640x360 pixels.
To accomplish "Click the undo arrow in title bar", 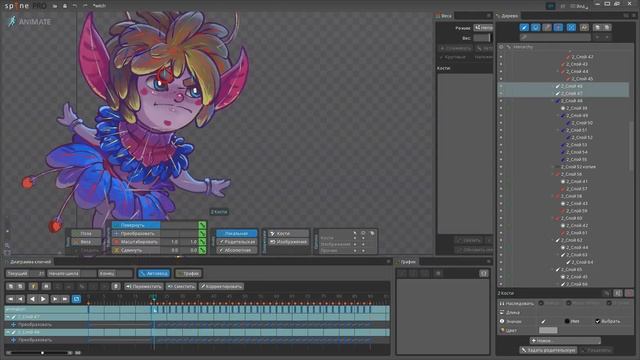I will coord(74,6).
